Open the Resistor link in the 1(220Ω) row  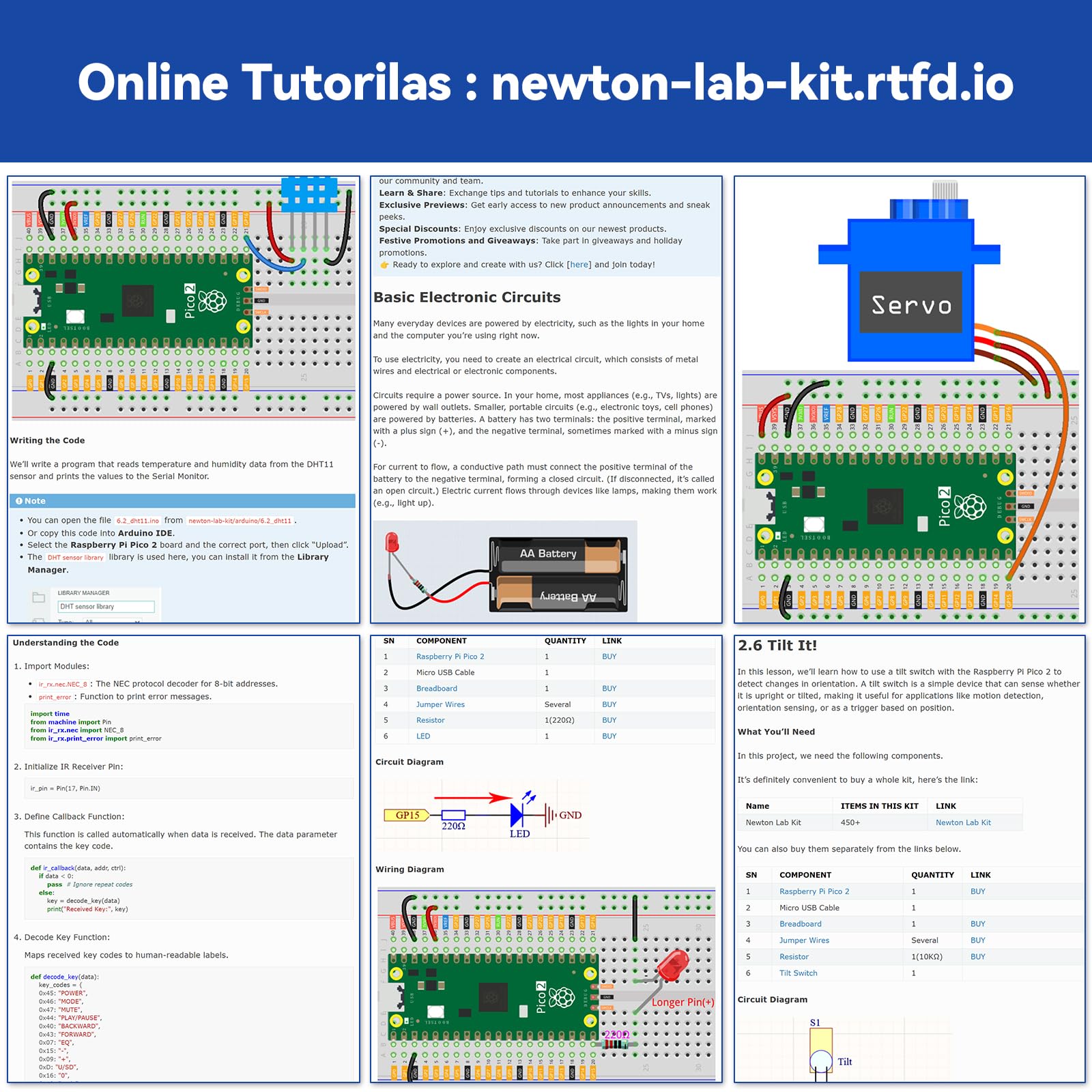coord(430,720)
